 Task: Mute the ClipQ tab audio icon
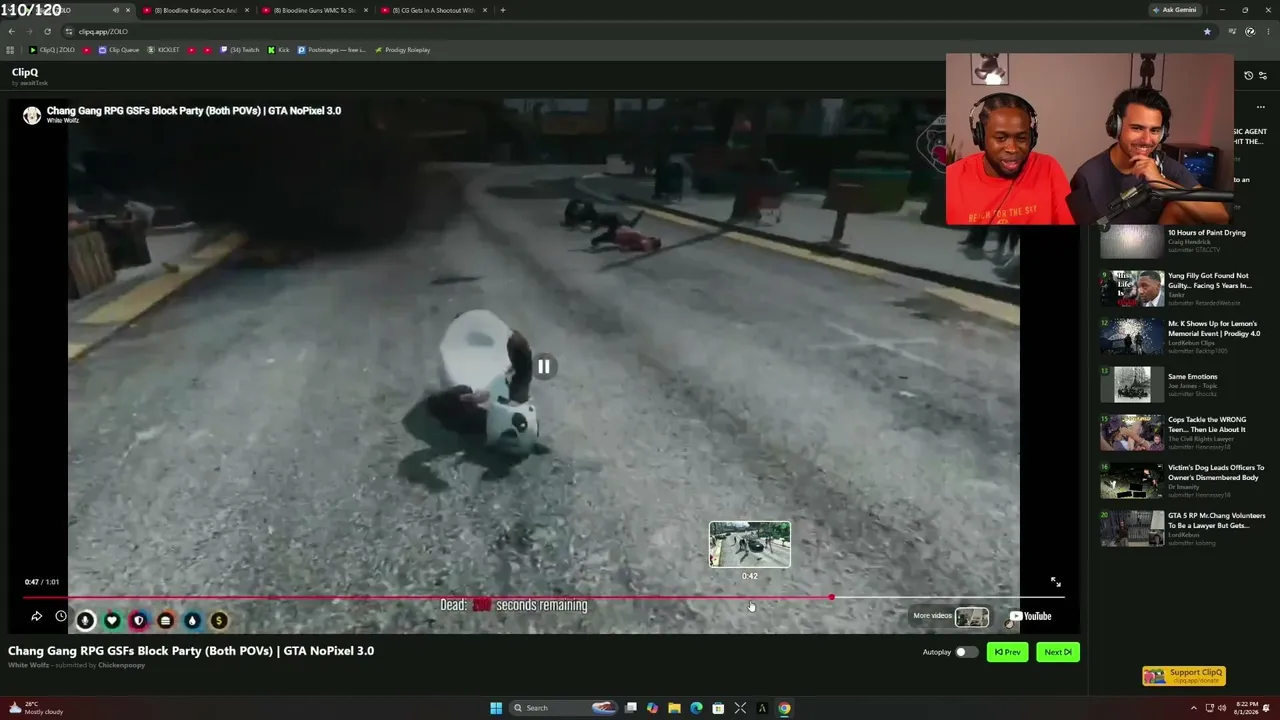point(116,10)
